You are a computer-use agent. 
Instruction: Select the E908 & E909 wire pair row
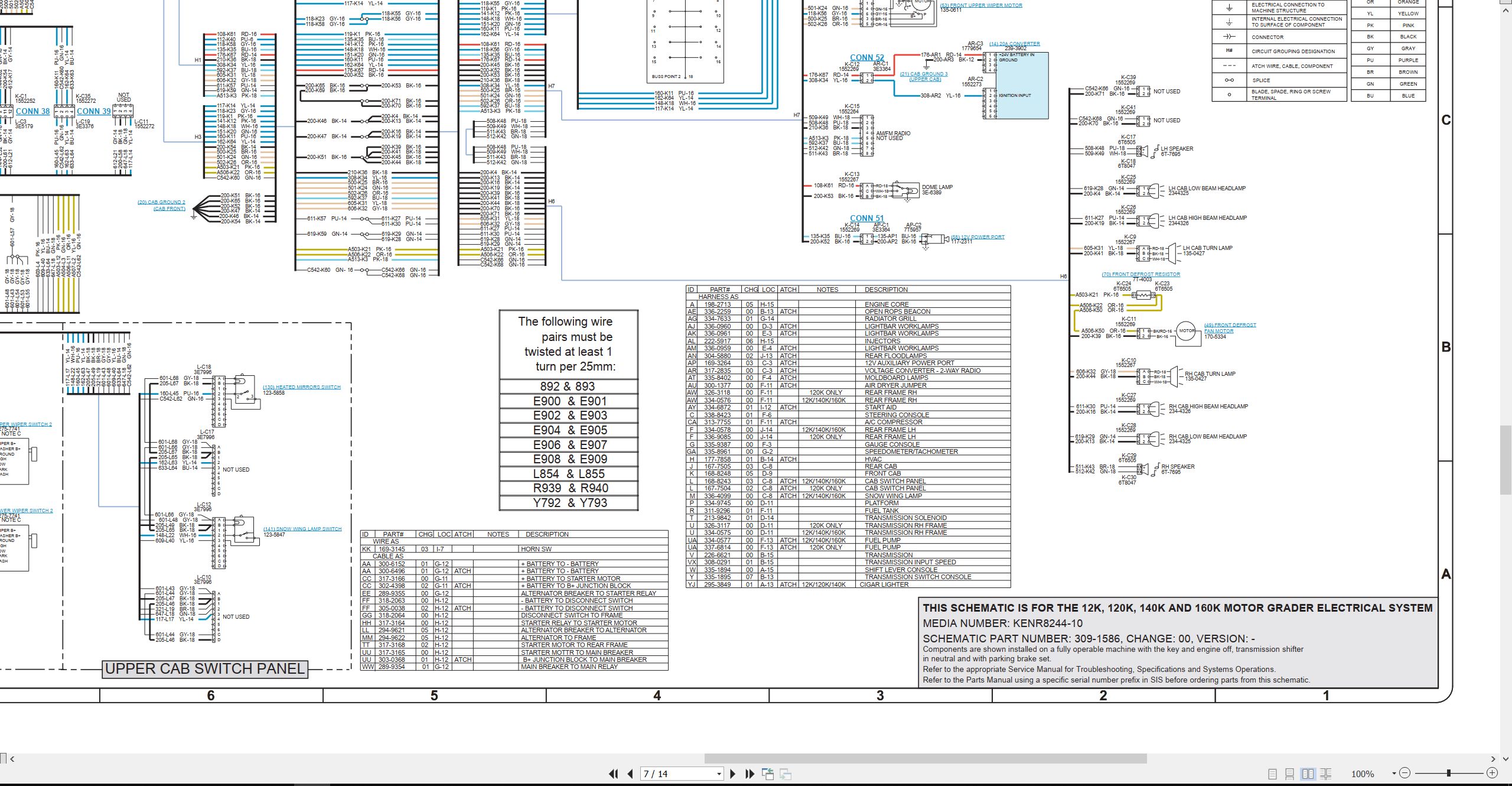(x=568, y=459)
